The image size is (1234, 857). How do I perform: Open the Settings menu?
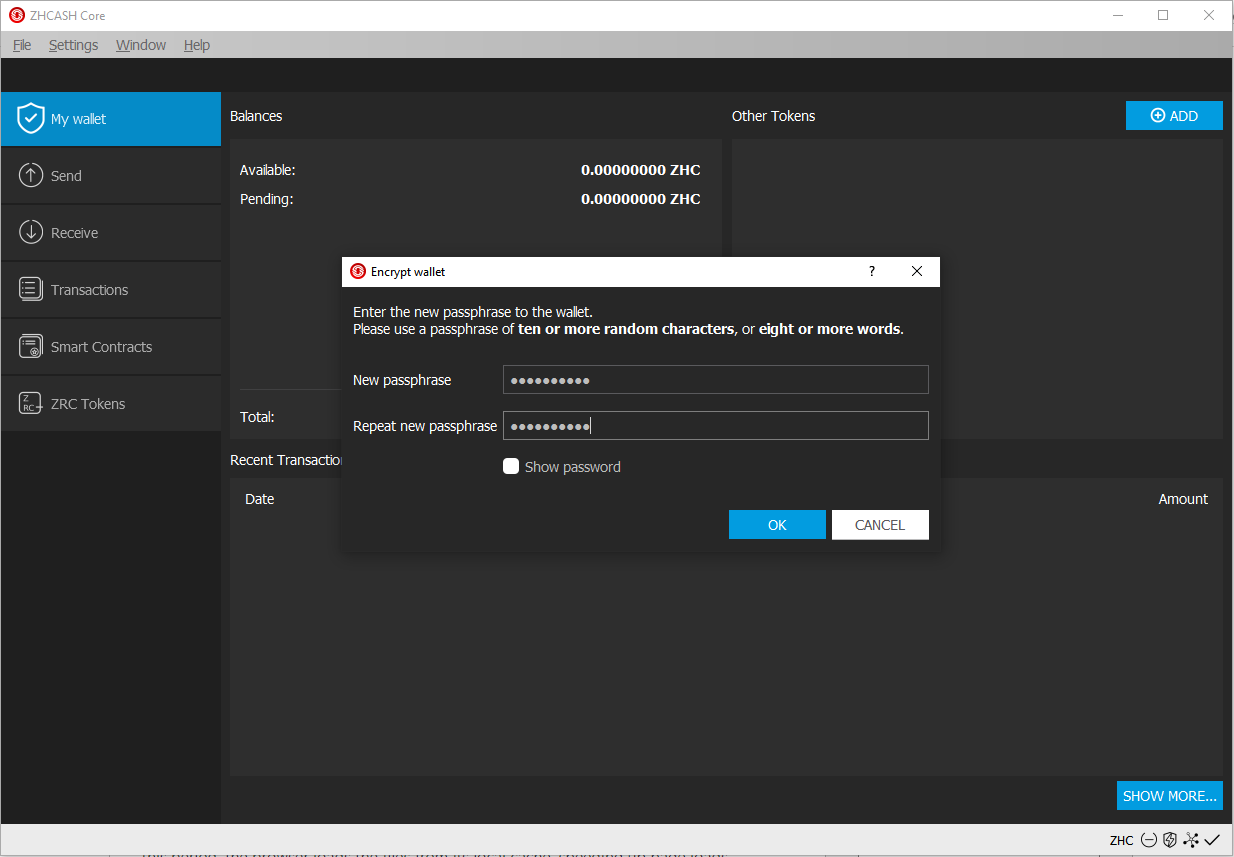(x=73, y=45)
